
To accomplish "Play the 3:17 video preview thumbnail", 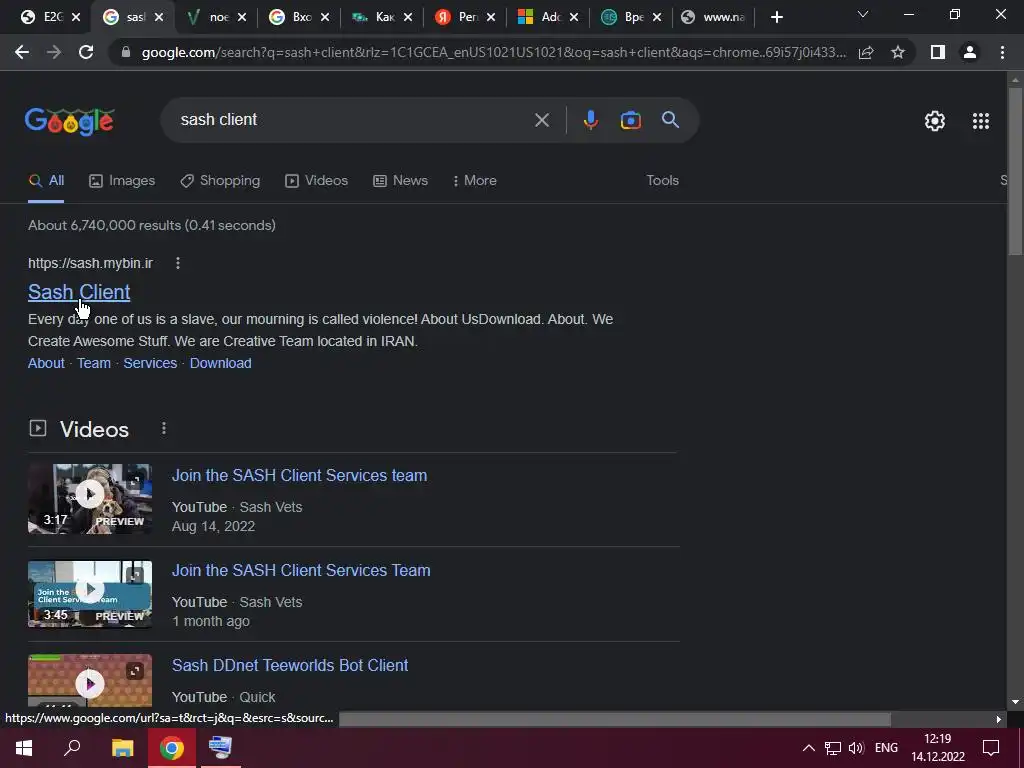I will tap(89, 498).
